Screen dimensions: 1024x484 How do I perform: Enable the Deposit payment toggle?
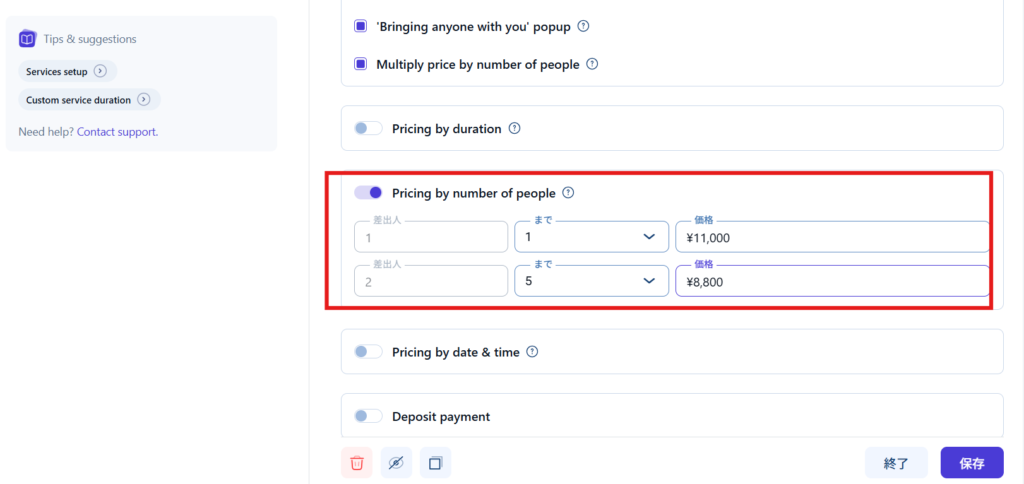point(368,416)
